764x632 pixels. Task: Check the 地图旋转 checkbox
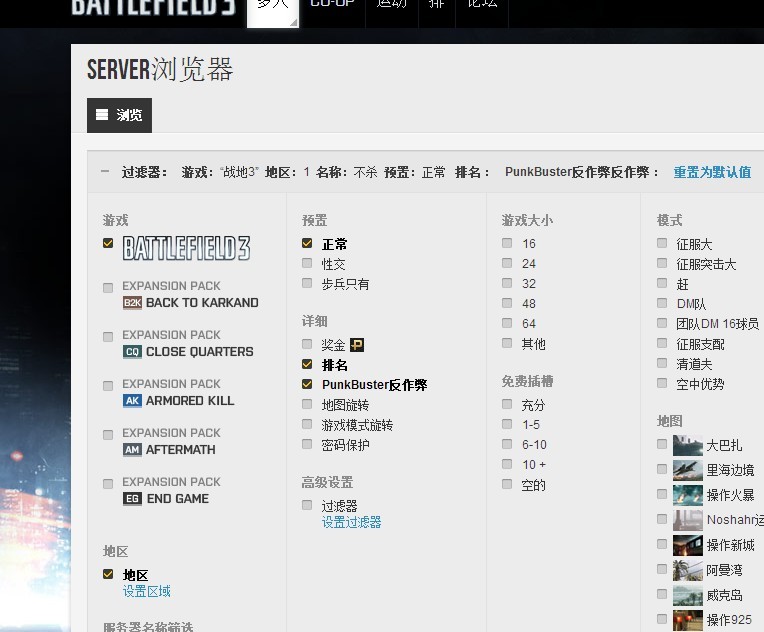(x=307, y=403)
